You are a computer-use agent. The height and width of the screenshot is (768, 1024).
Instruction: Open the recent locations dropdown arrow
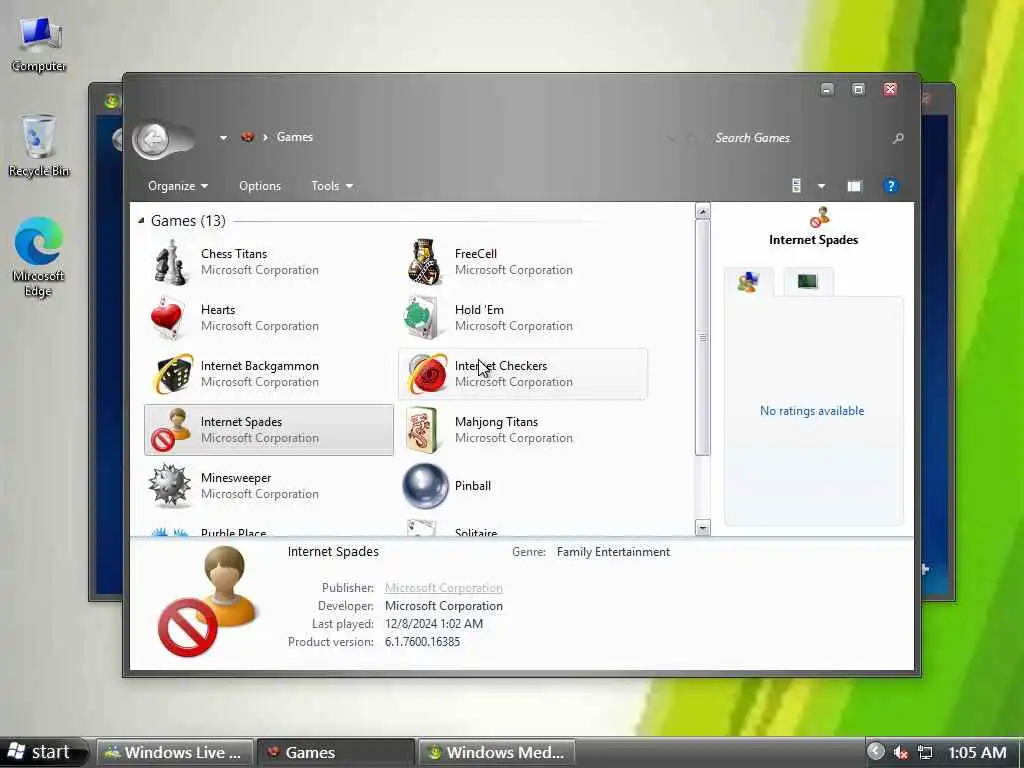click(223, 138)
